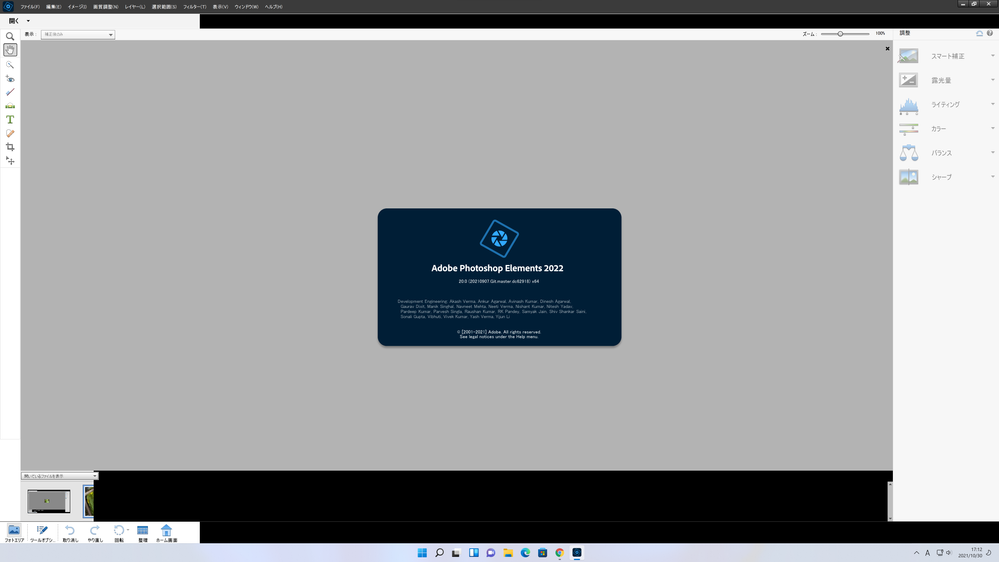Open the イメージ (Image) menu
Screen dimensions: 999x562
coord(77,6)
